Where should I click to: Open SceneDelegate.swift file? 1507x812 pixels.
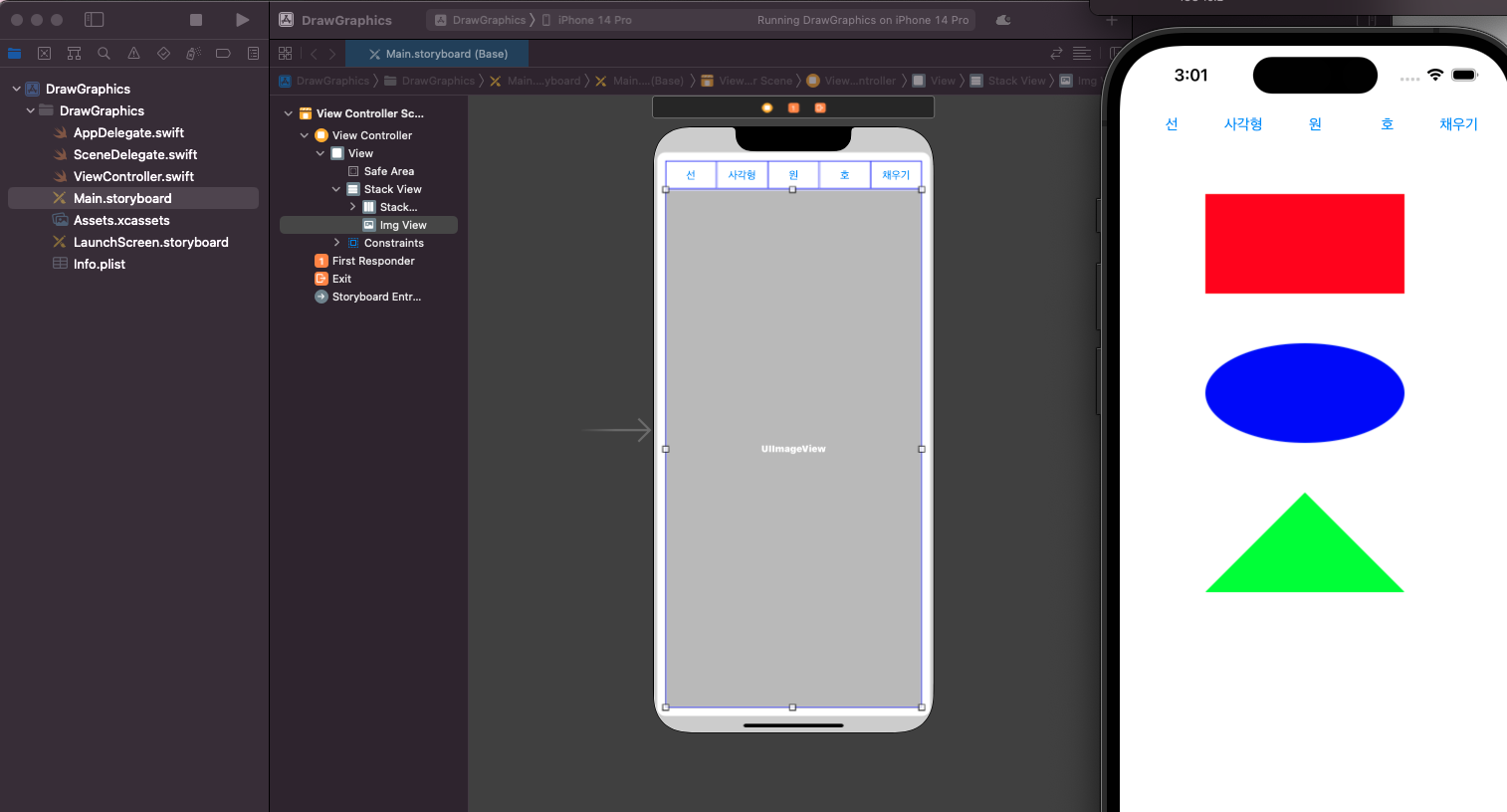click(135, 154)
